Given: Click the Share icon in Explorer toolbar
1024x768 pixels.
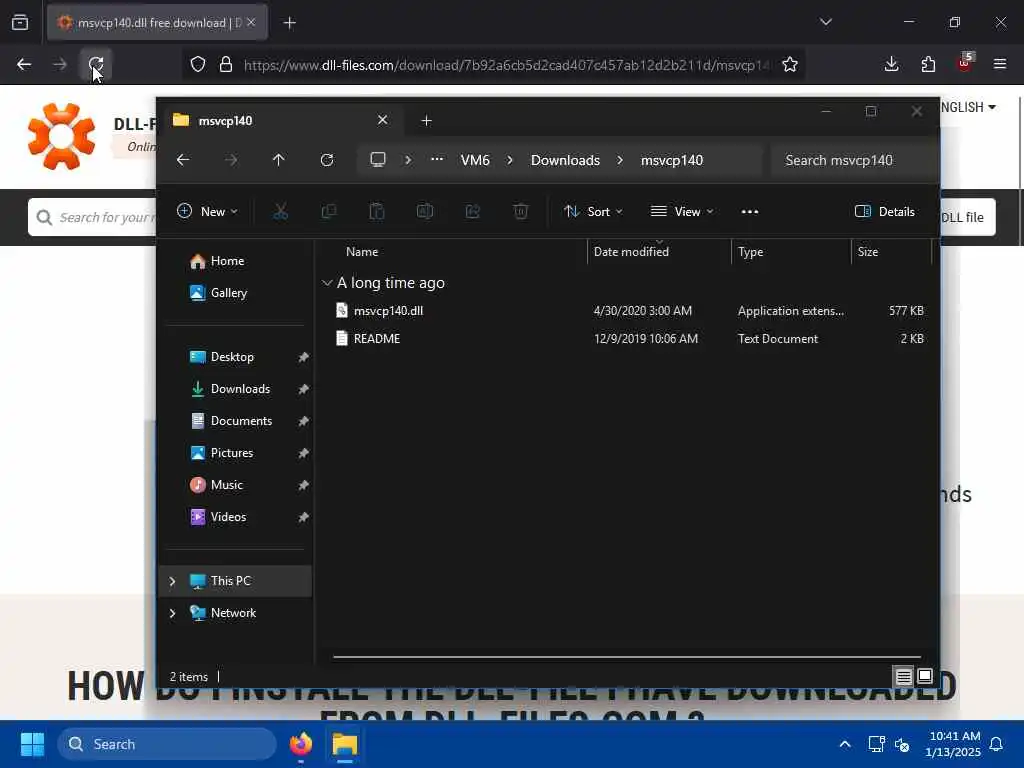Looking at the screenshot, I should coord(473,212).
